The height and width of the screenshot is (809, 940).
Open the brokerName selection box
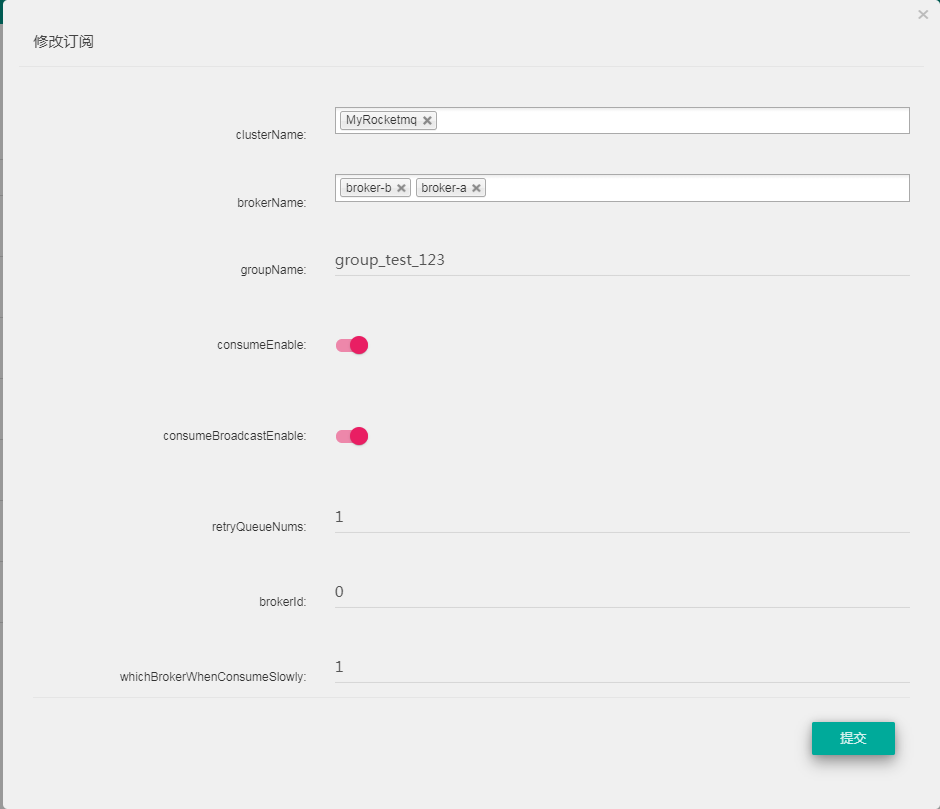[622, 188]
